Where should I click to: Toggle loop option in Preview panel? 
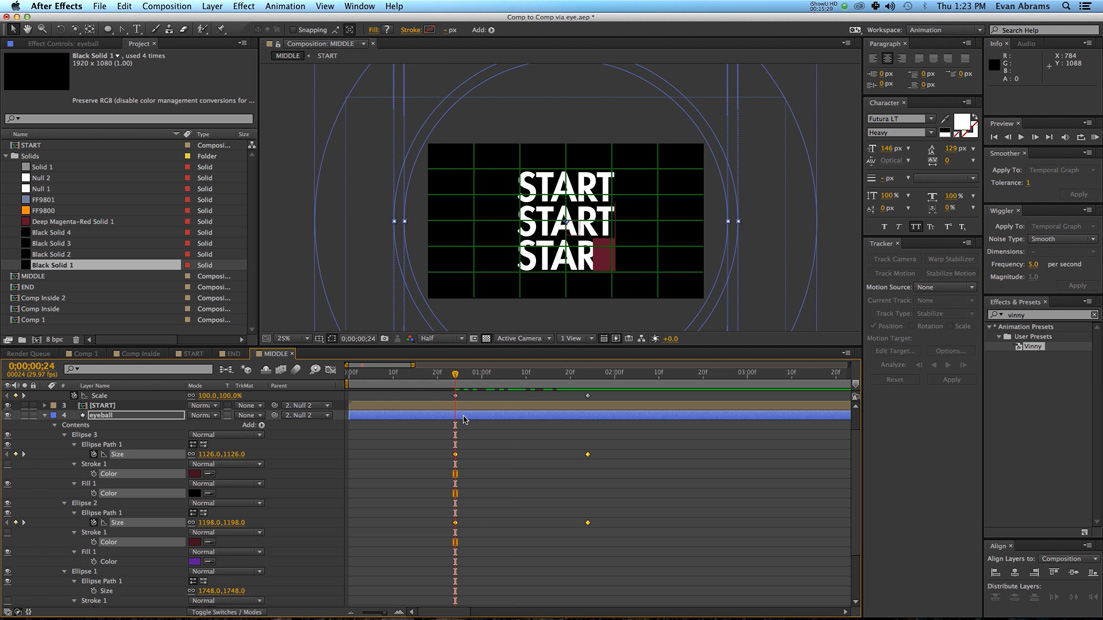coord(1080,137)
